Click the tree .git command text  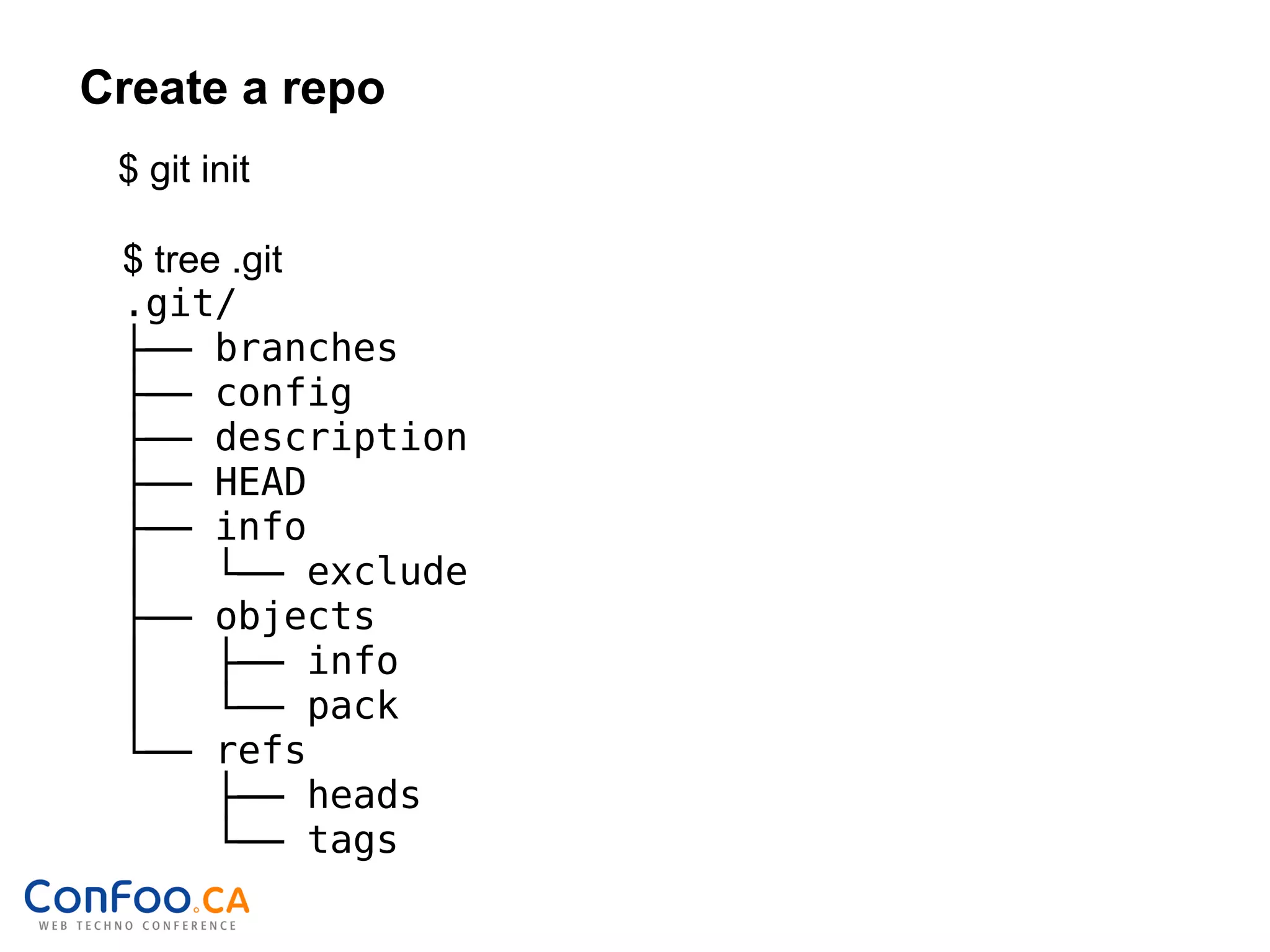coord(218,259)
